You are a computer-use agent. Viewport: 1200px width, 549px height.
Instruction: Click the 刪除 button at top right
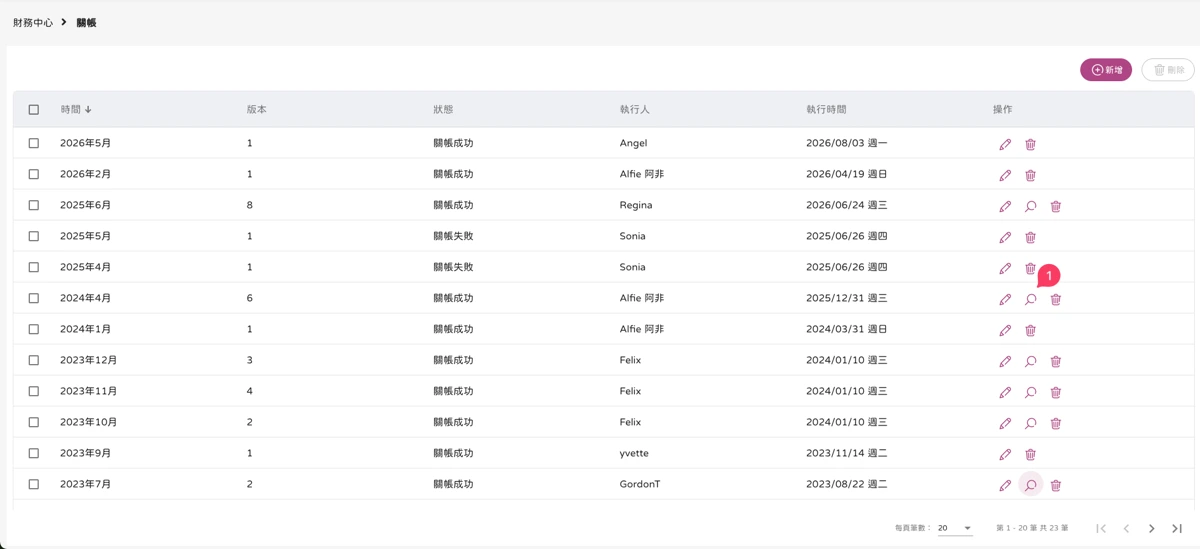click(1168, 70)
